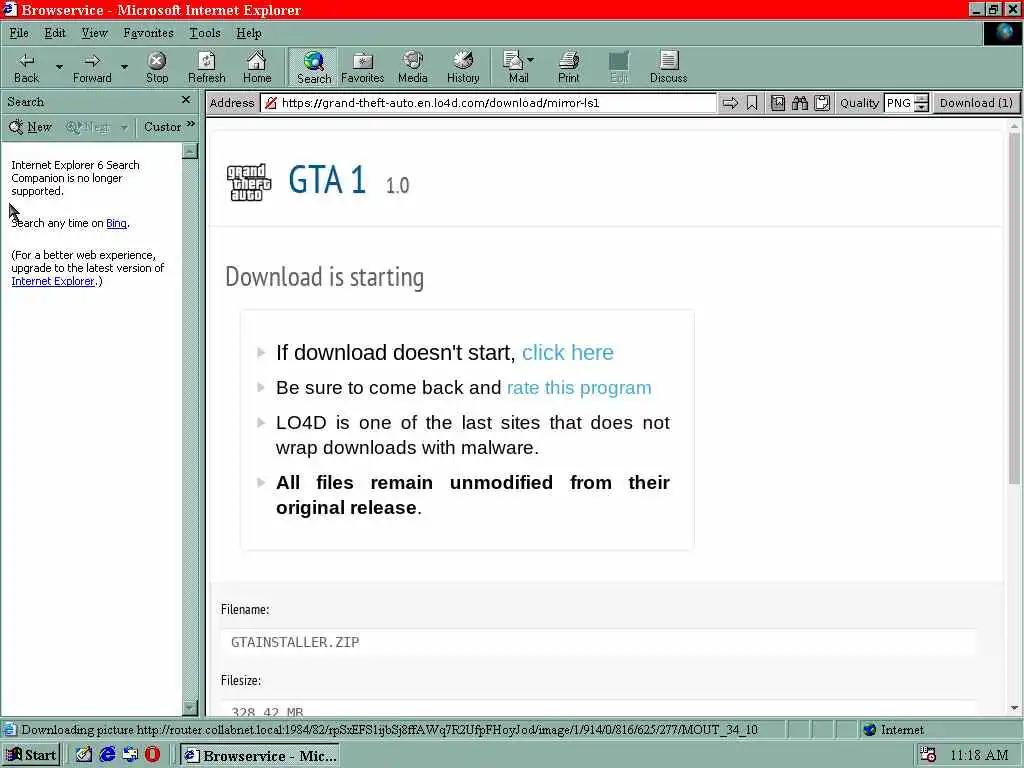Click the 'Download is starting' heading

coord(325,277)
